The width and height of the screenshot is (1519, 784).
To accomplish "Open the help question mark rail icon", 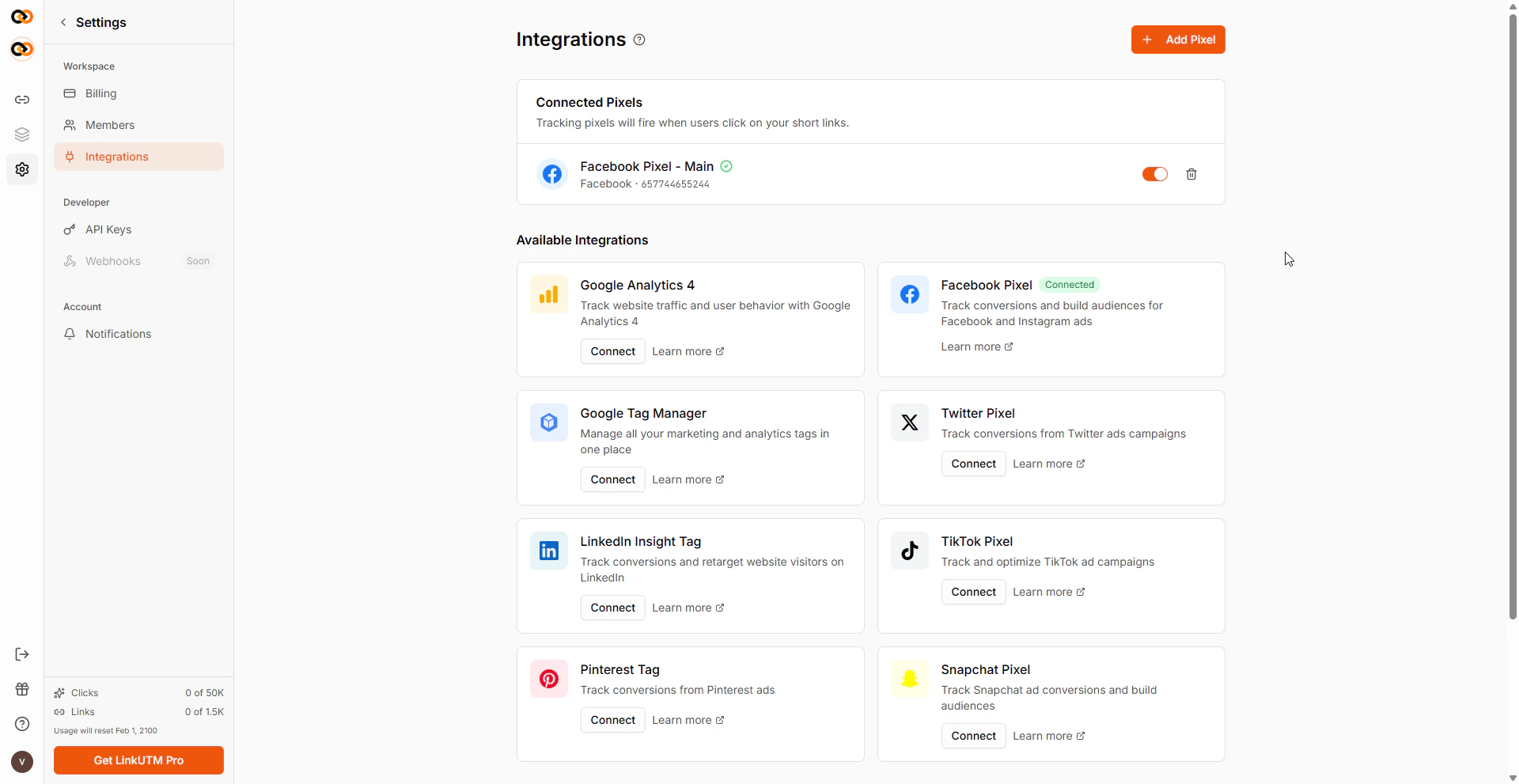I will pos(22,724).
